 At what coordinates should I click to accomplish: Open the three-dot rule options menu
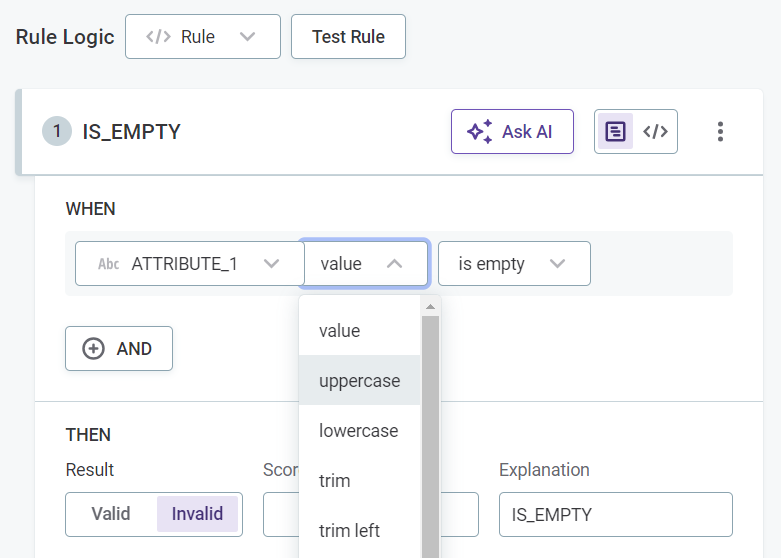click(720, 132)
